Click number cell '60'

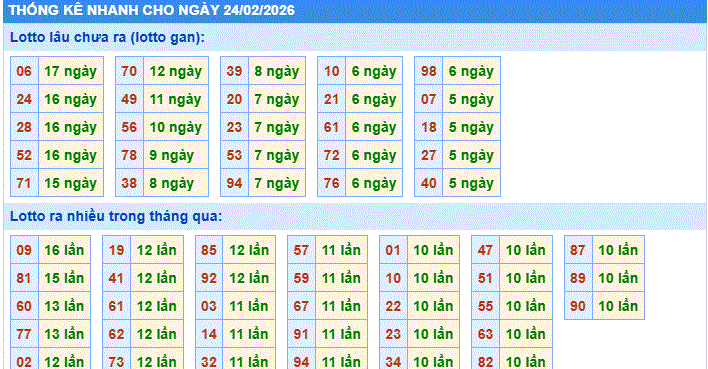[24, 306]
